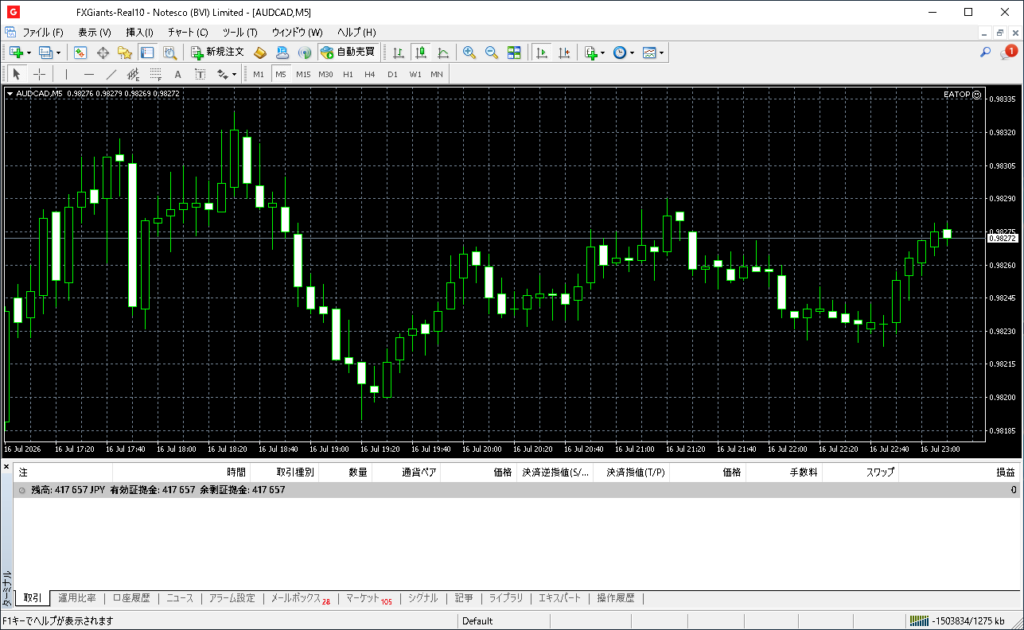
Task: Toggle the chart shift button
Action: point(564,53)
